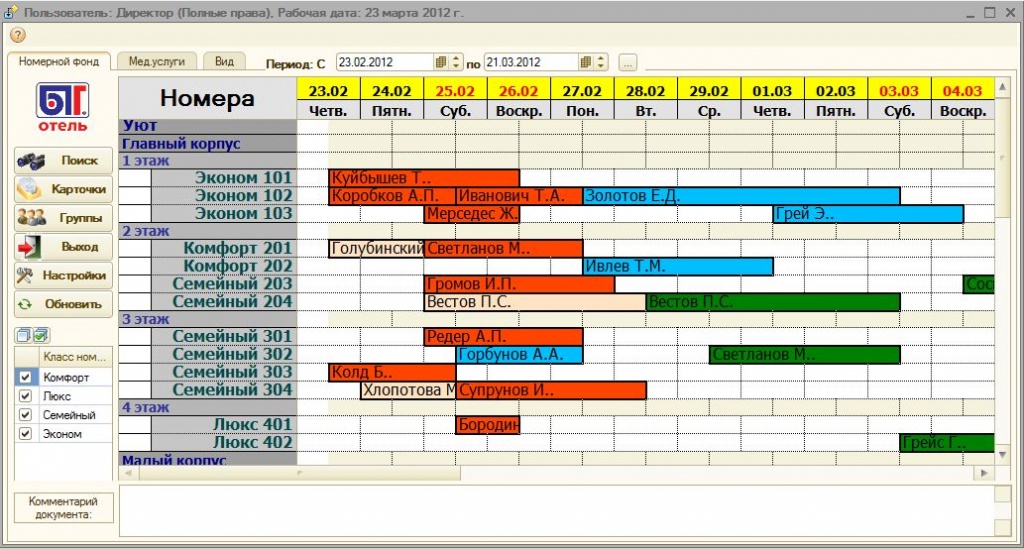Adjust end date with the spinner arrows
1024x549 pixels.
(601, 63)
